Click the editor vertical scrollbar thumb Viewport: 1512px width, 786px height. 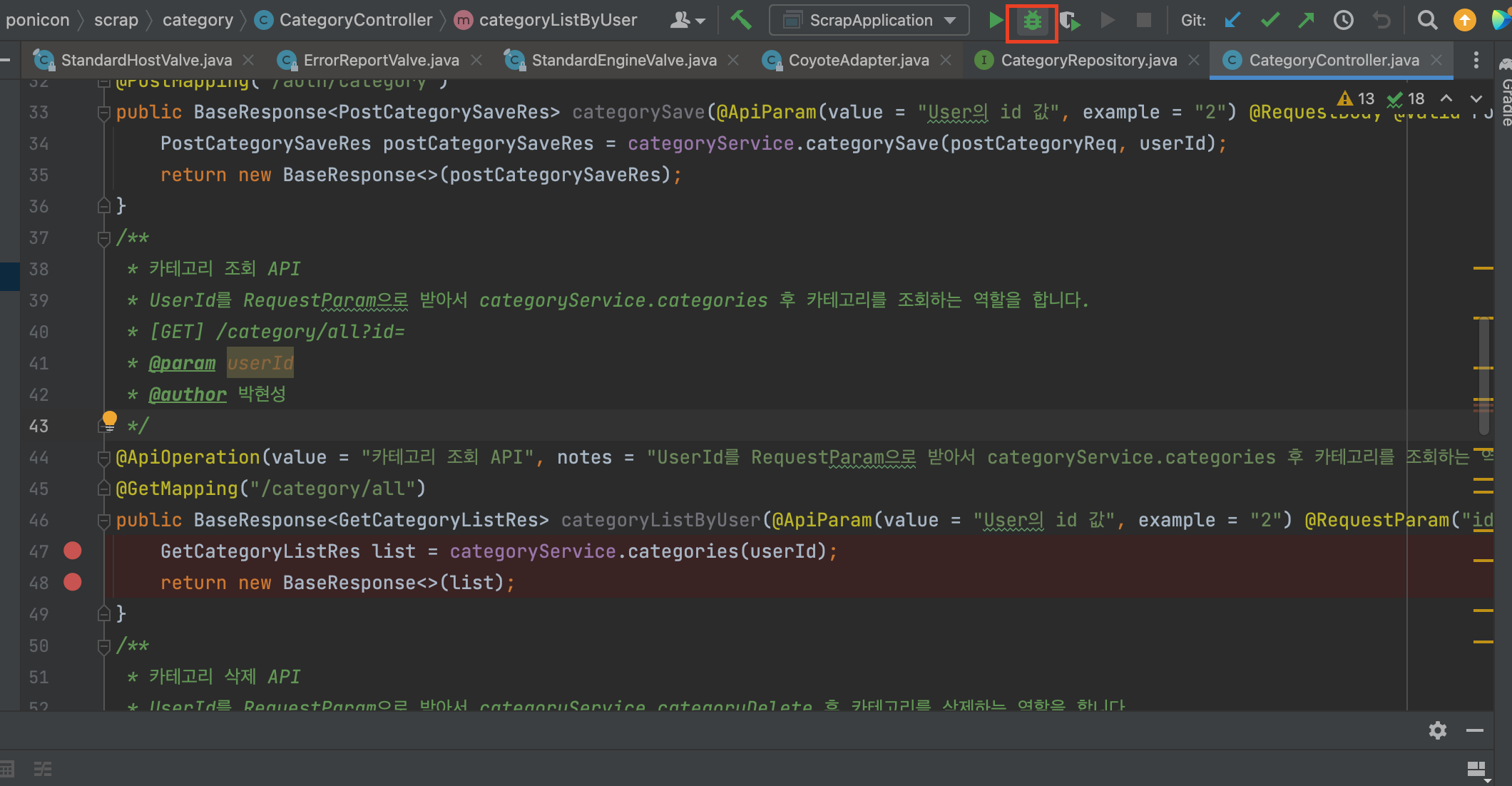pyautogui.click(x=1483, y=374)
